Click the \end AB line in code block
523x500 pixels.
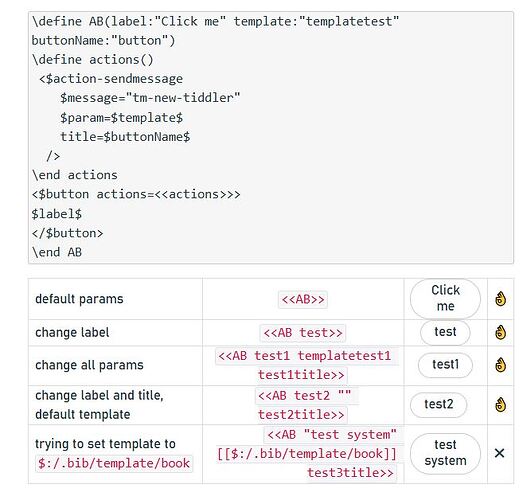(x=57, y=252)
